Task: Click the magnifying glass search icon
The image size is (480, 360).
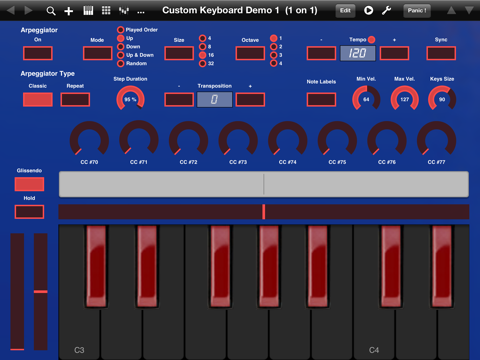Action: click(51, 11)
